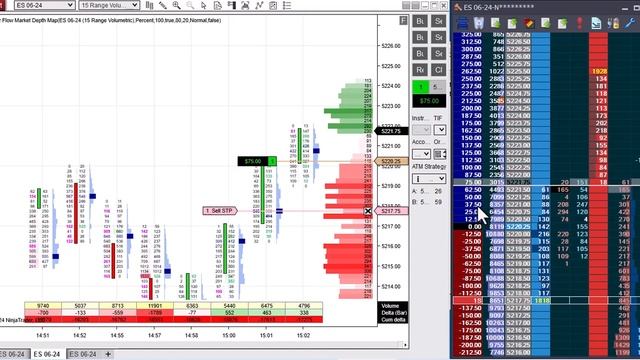Open the indicators zigzag line icon

click(259, 5)
